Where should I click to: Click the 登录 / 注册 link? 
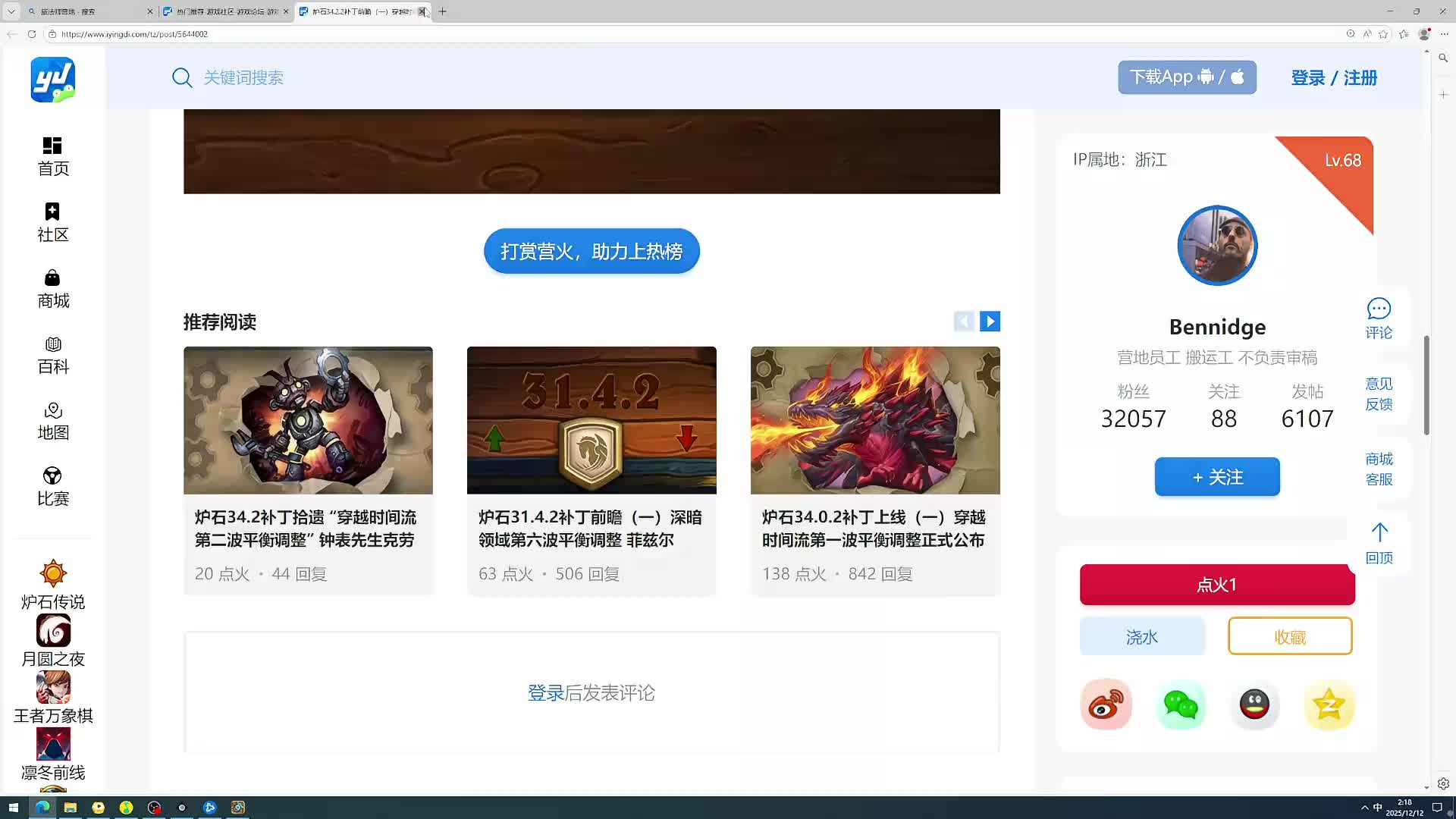(x=1333, y=78)
